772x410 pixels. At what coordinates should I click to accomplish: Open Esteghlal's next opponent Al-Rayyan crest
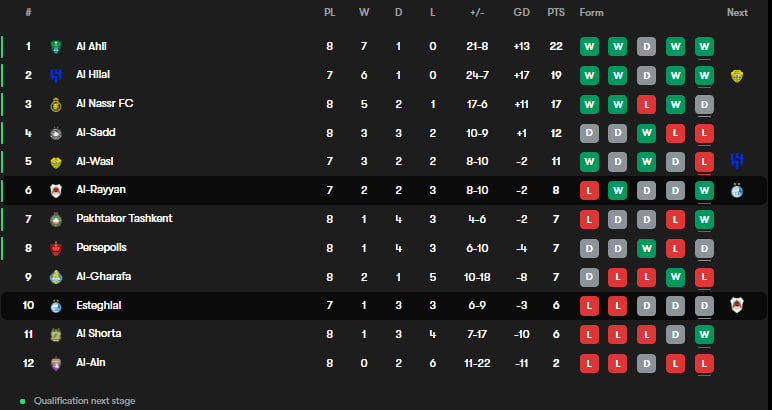(737, 306)
